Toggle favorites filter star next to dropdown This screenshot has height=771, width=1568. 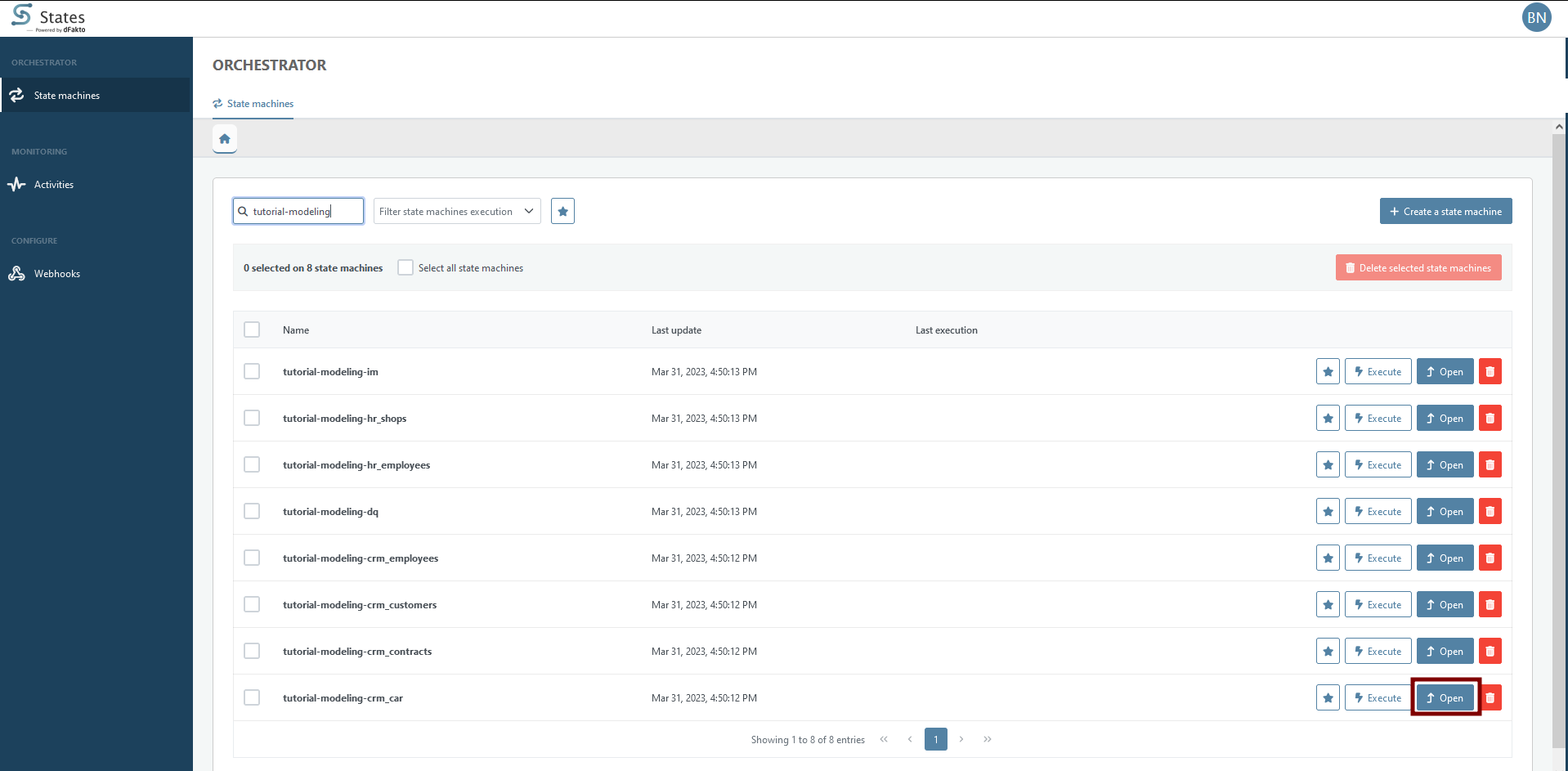click(x=562, y=211)
